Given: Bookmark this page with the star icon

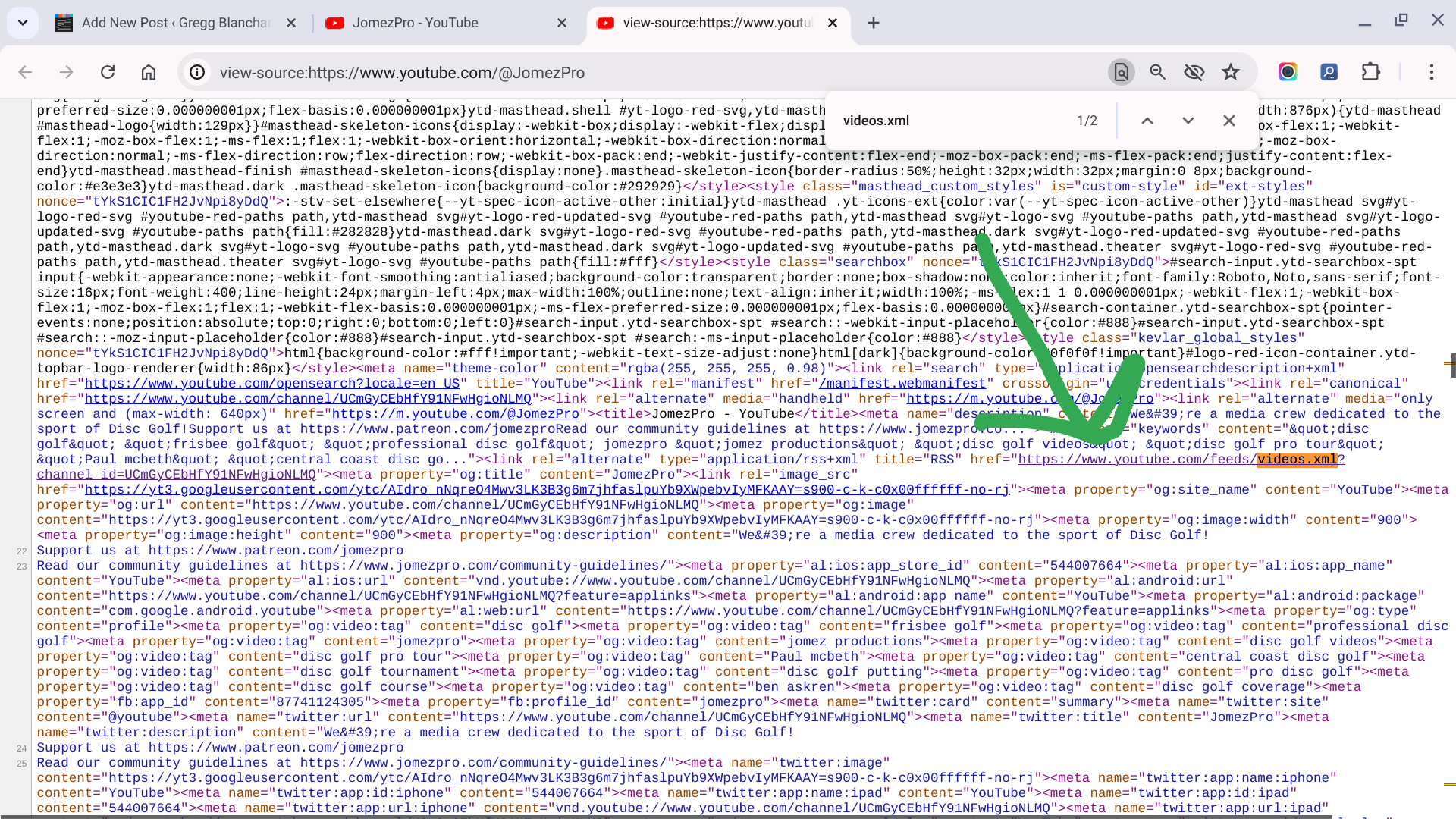Looking at the screenshot, I should click(1230, 72).
